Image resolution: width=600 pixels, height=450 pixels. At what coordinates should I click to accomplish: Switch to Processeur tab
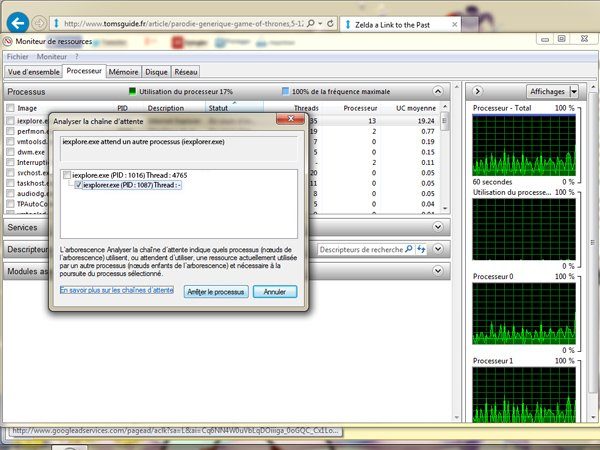84,71
